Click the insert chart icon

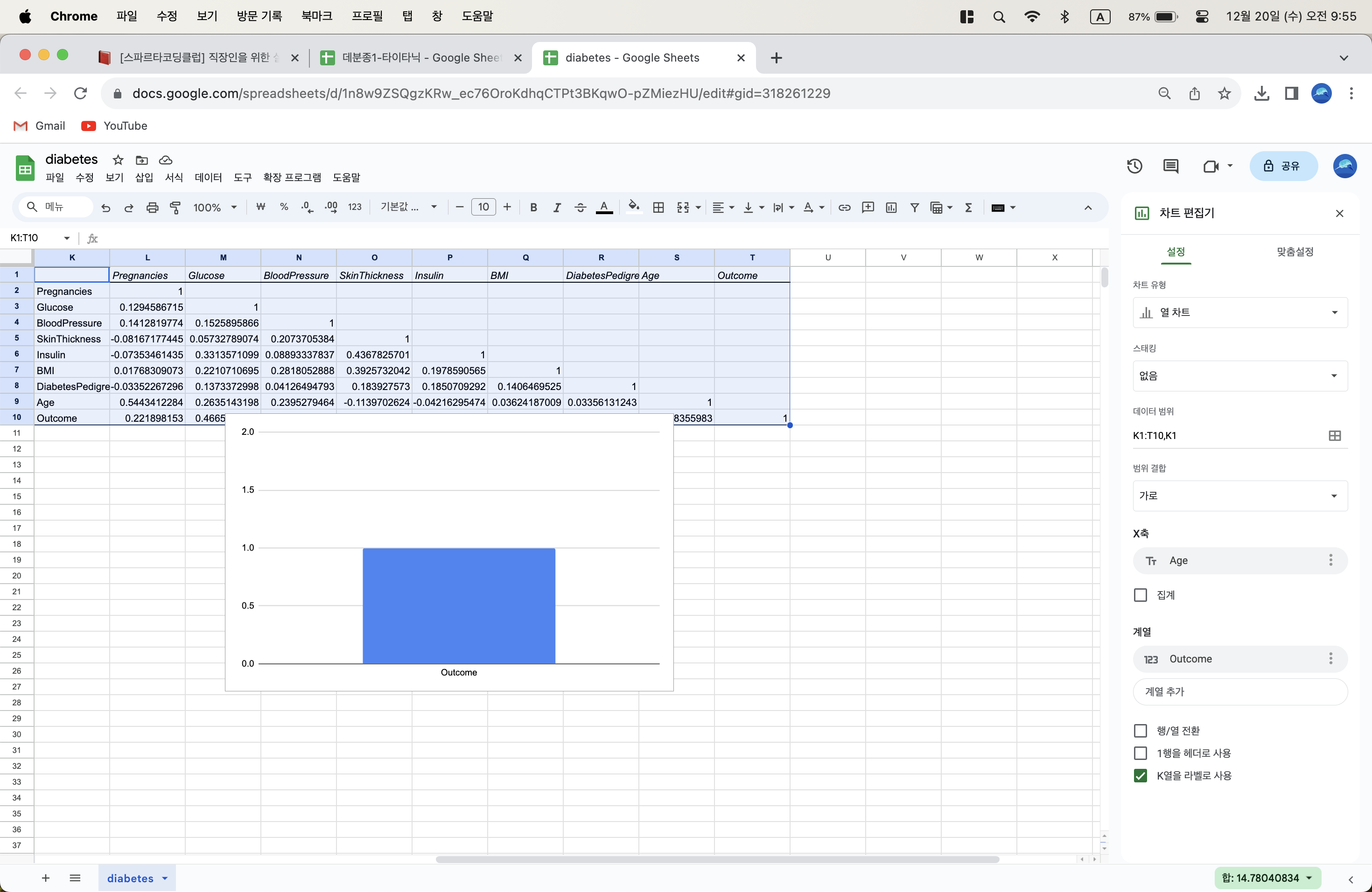pyautogui.click(x=891, y=208)
